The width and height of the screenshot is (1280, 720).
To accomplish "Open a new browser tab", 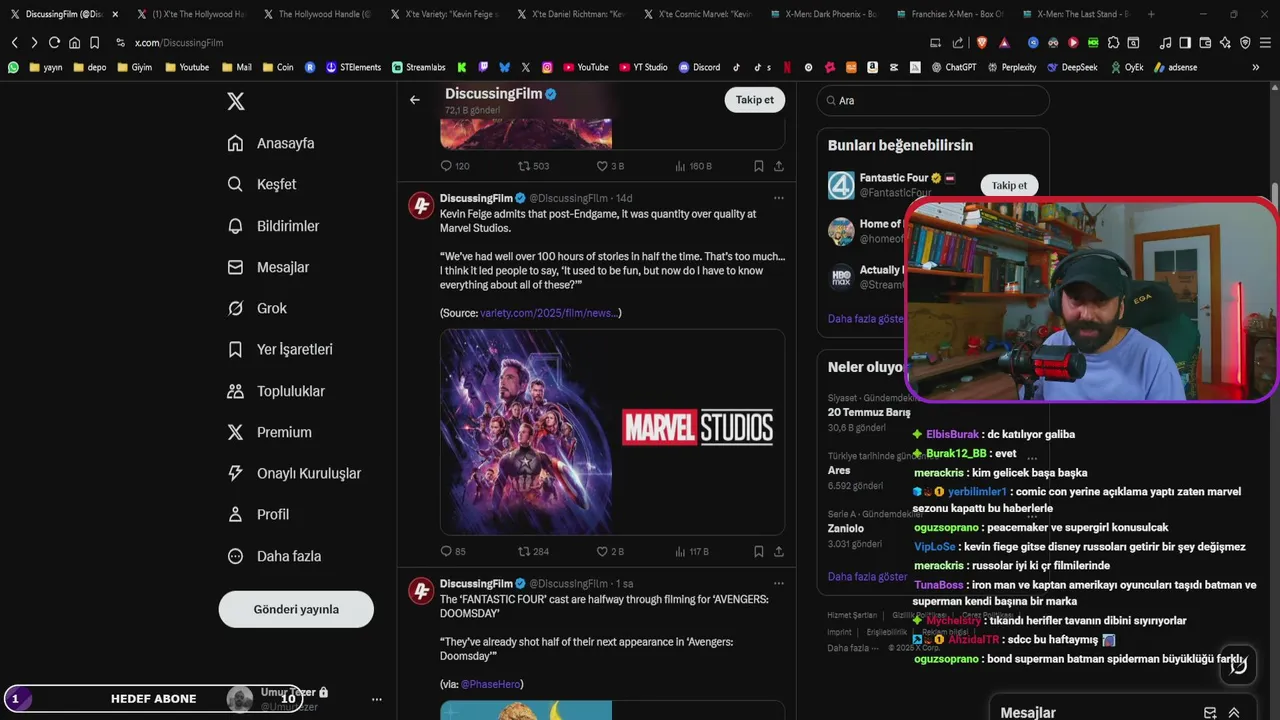I will [x=1151, y=14].
